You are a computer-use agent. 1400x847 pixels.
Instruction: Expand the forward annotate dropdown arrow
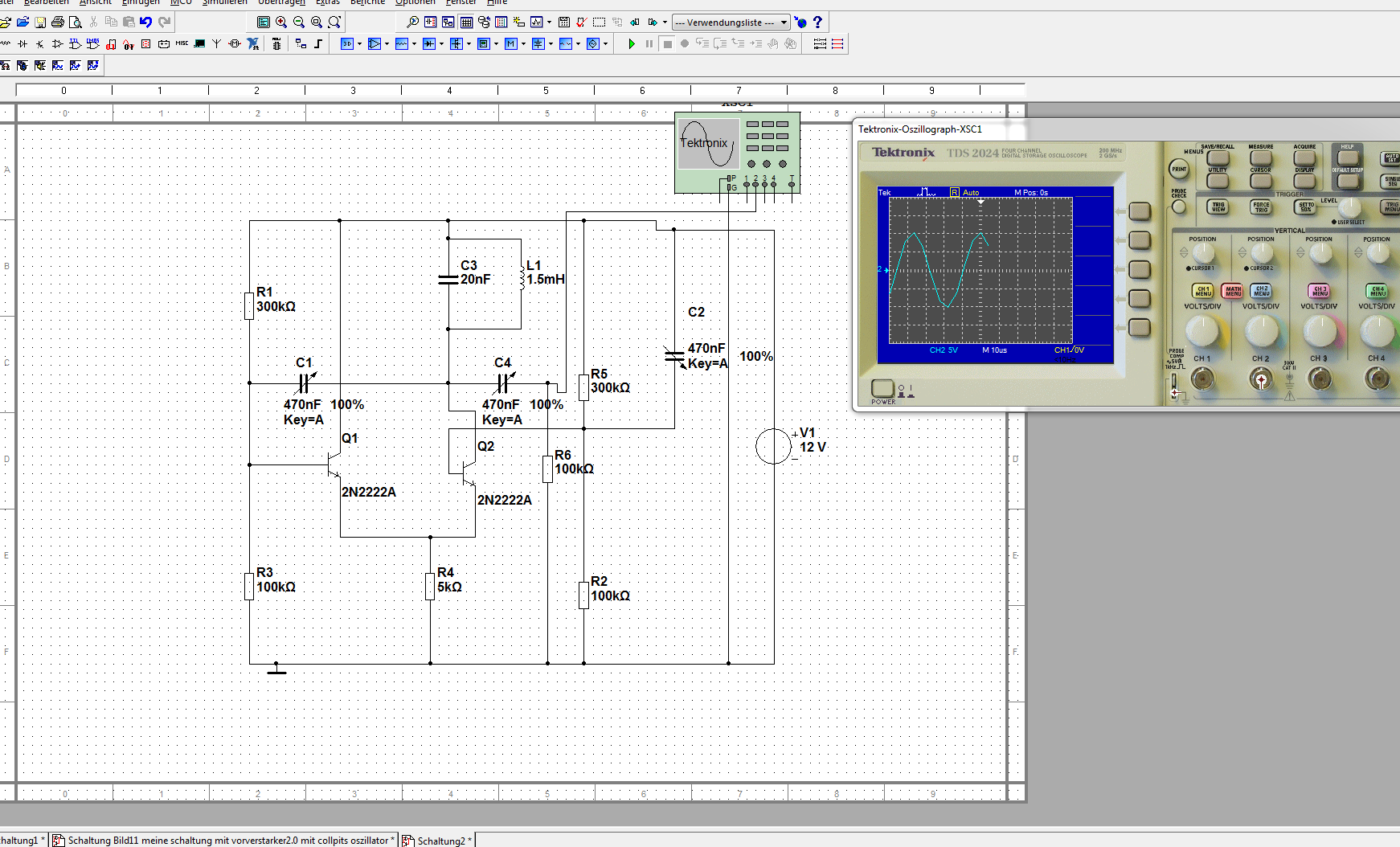tap(665, 23)
